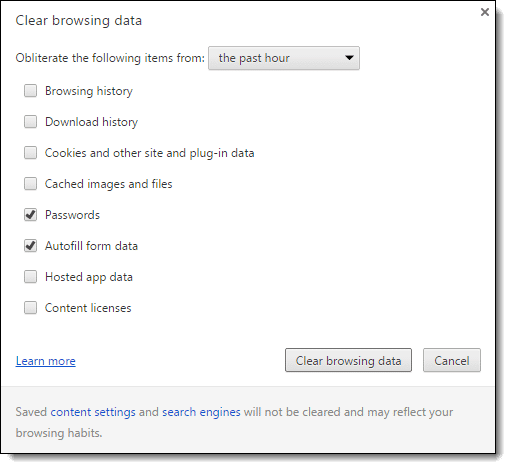Image resolution: width=511 pixels, height=469 pixels.
Task: Click the 'Autofill form data' label text
Action: tap(91, 246)
